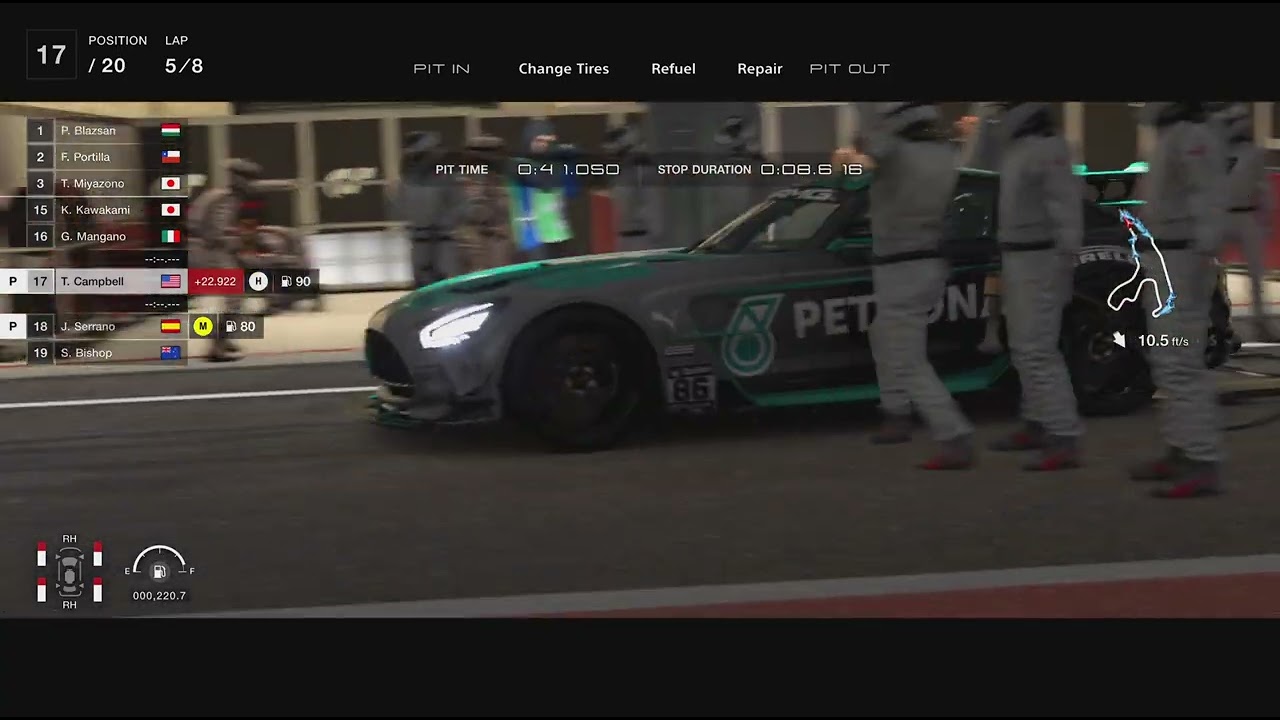Viewport: 1280px width, 720px height.
Task: Click the lower RH tire label
Action: pyautogui.click(x=69, y=605)
